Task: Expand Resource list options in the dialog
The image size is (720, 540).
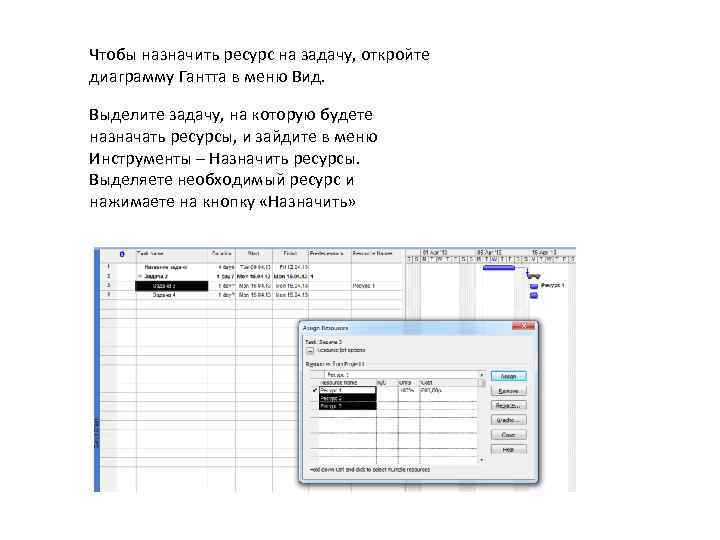Action: 310,351
